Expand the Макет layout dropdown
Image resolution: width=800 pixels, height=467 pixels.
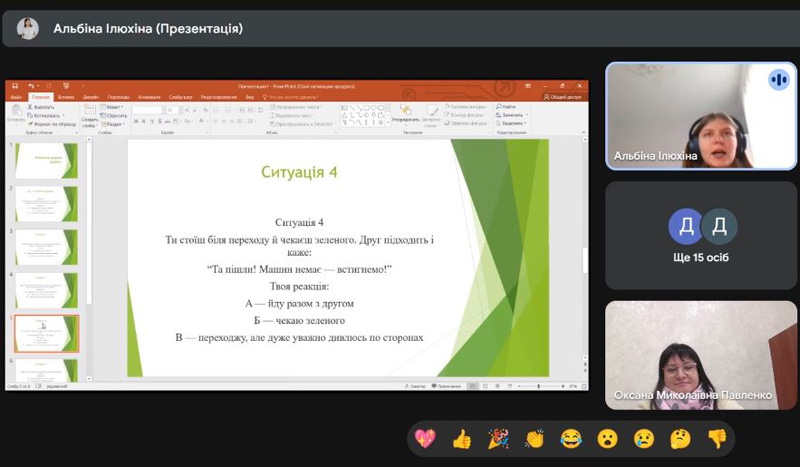pos(115,107)
